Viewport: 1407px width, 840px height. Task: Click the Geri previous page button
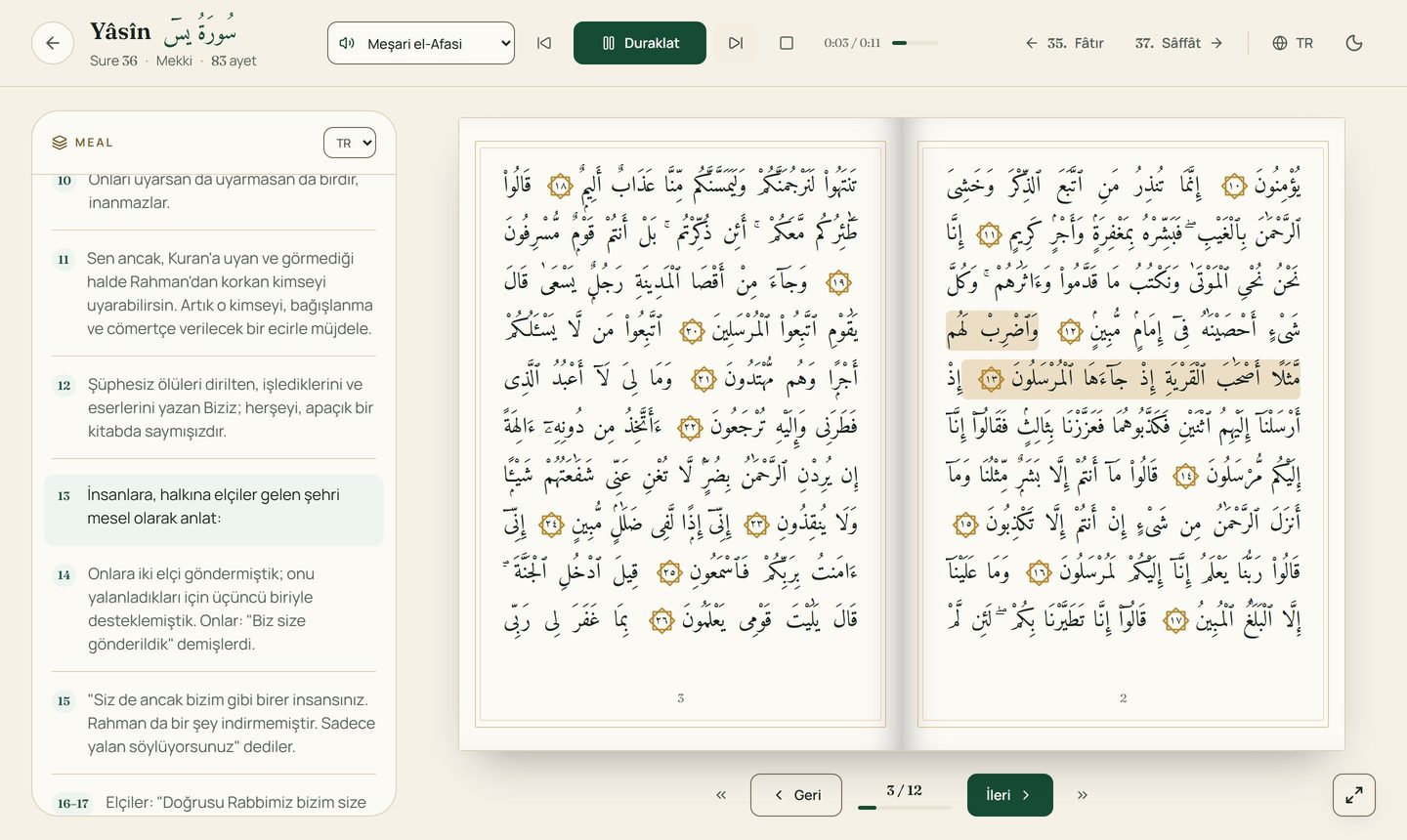tap(796, 795)
